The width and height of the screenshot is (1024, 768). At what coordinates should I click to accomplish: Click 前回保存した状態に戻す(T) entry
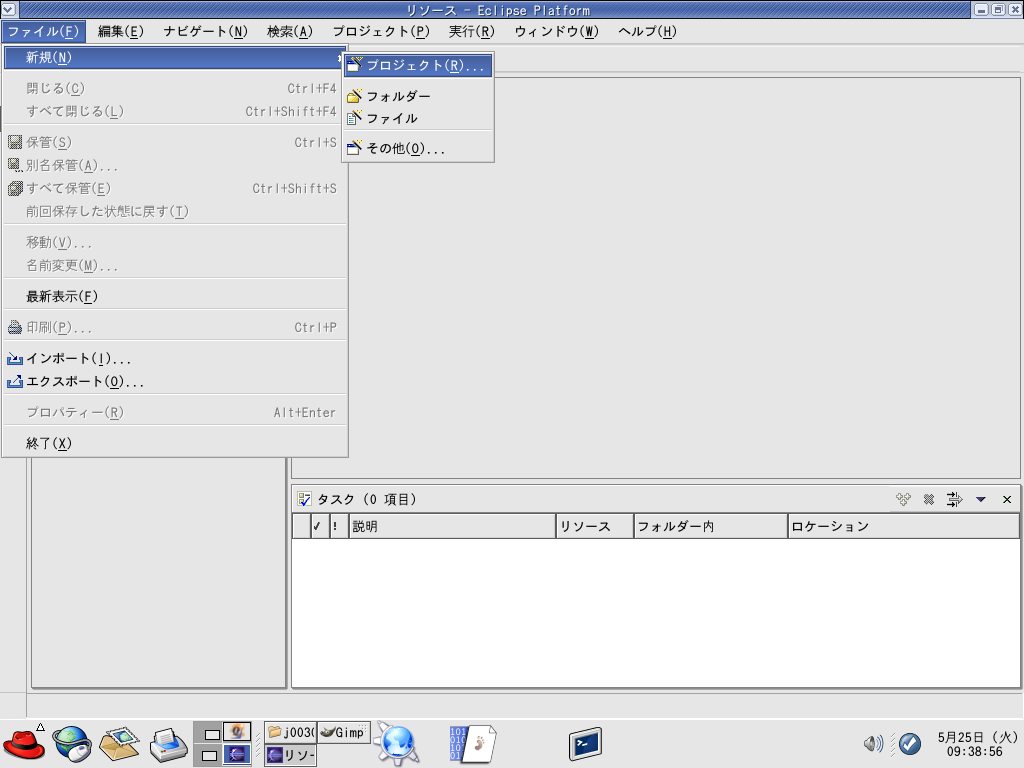pyautogui.click(x=175, y=211)
